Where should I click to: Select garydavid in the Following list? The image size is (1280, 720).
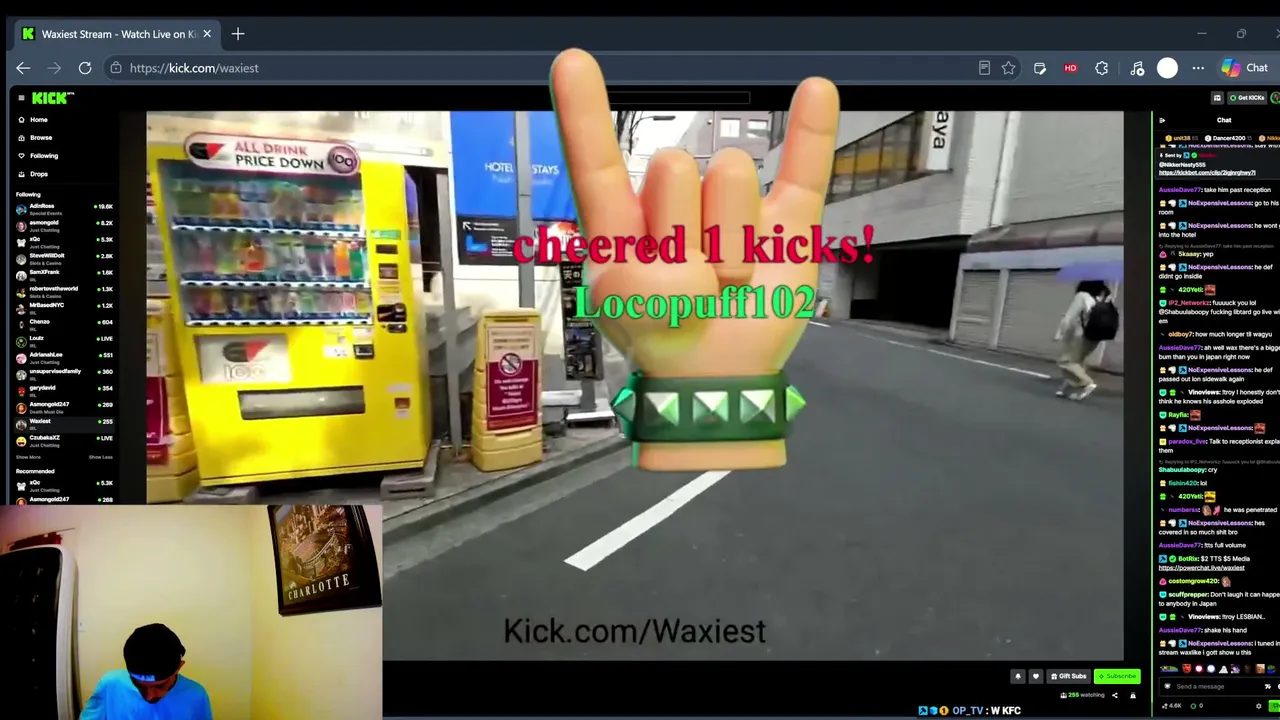click(64, 389)
